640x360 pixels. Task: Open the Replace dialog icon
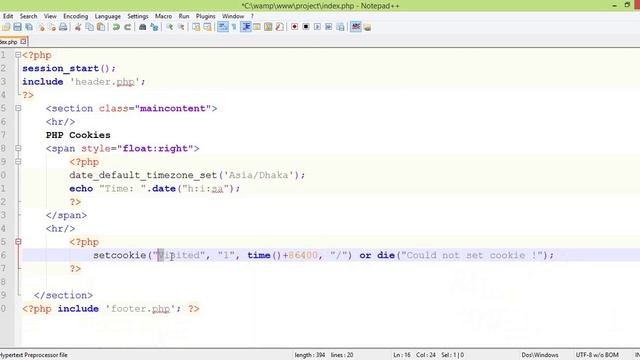click(154, 27)
